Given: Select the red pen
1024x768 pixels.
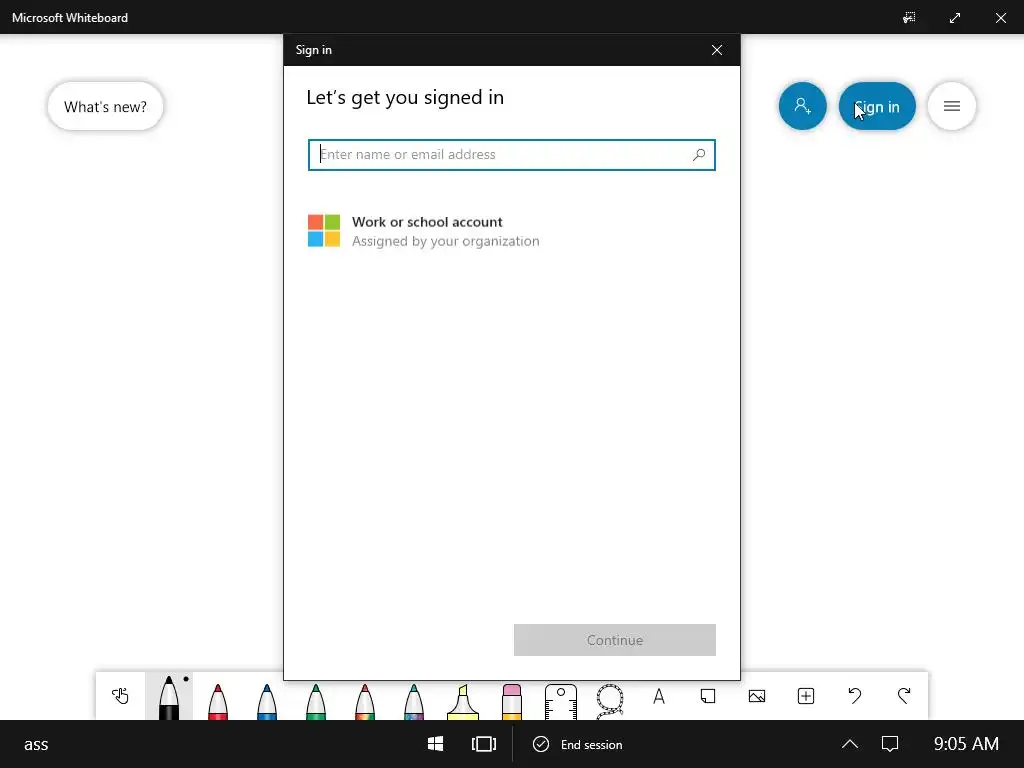Looking at the screenshot, I should pyautogui.click(x=217, y=701).
